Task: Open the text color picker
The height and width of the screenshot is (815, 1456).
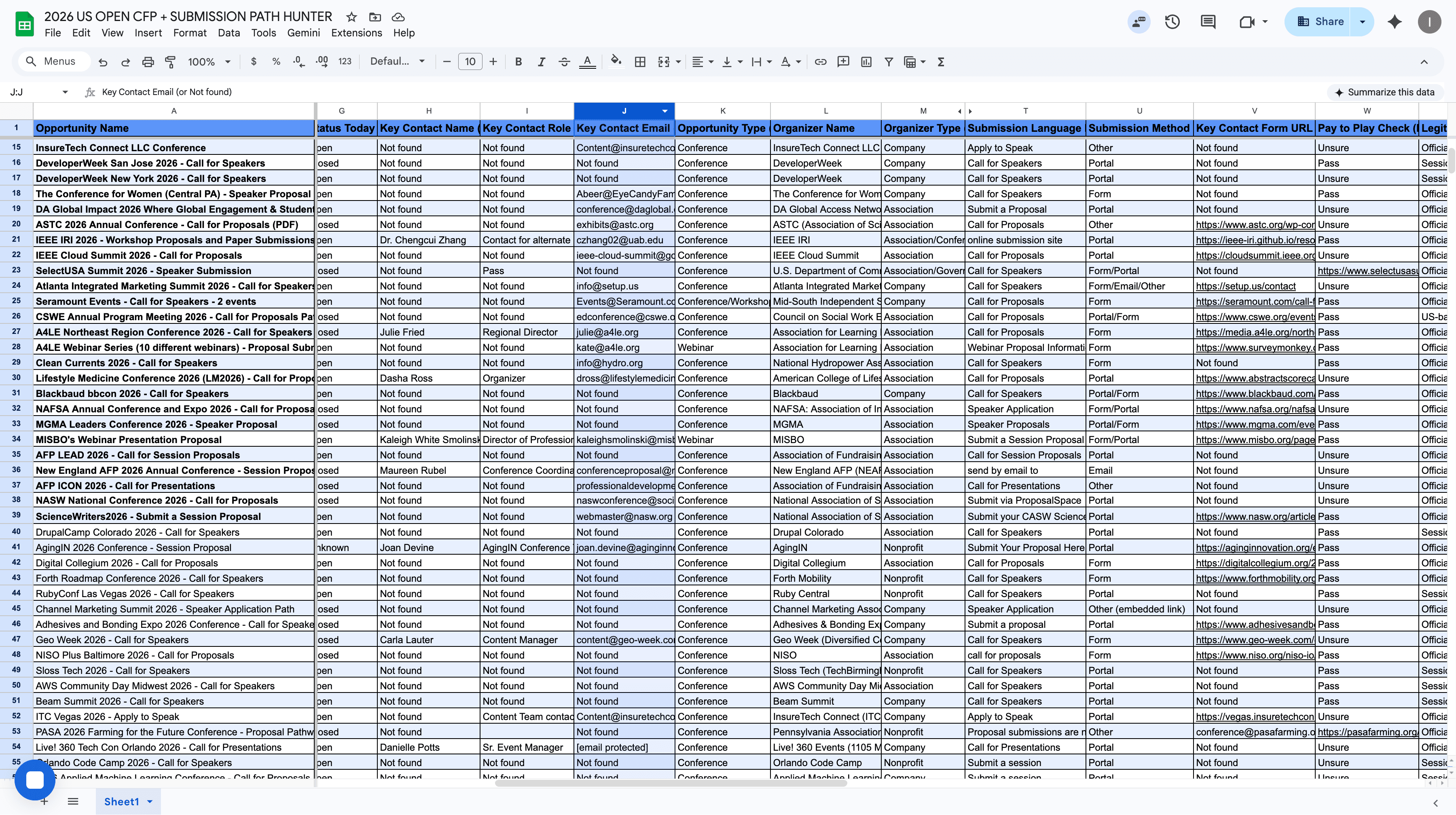Action: pyautogui.click(x=587, y=62)
